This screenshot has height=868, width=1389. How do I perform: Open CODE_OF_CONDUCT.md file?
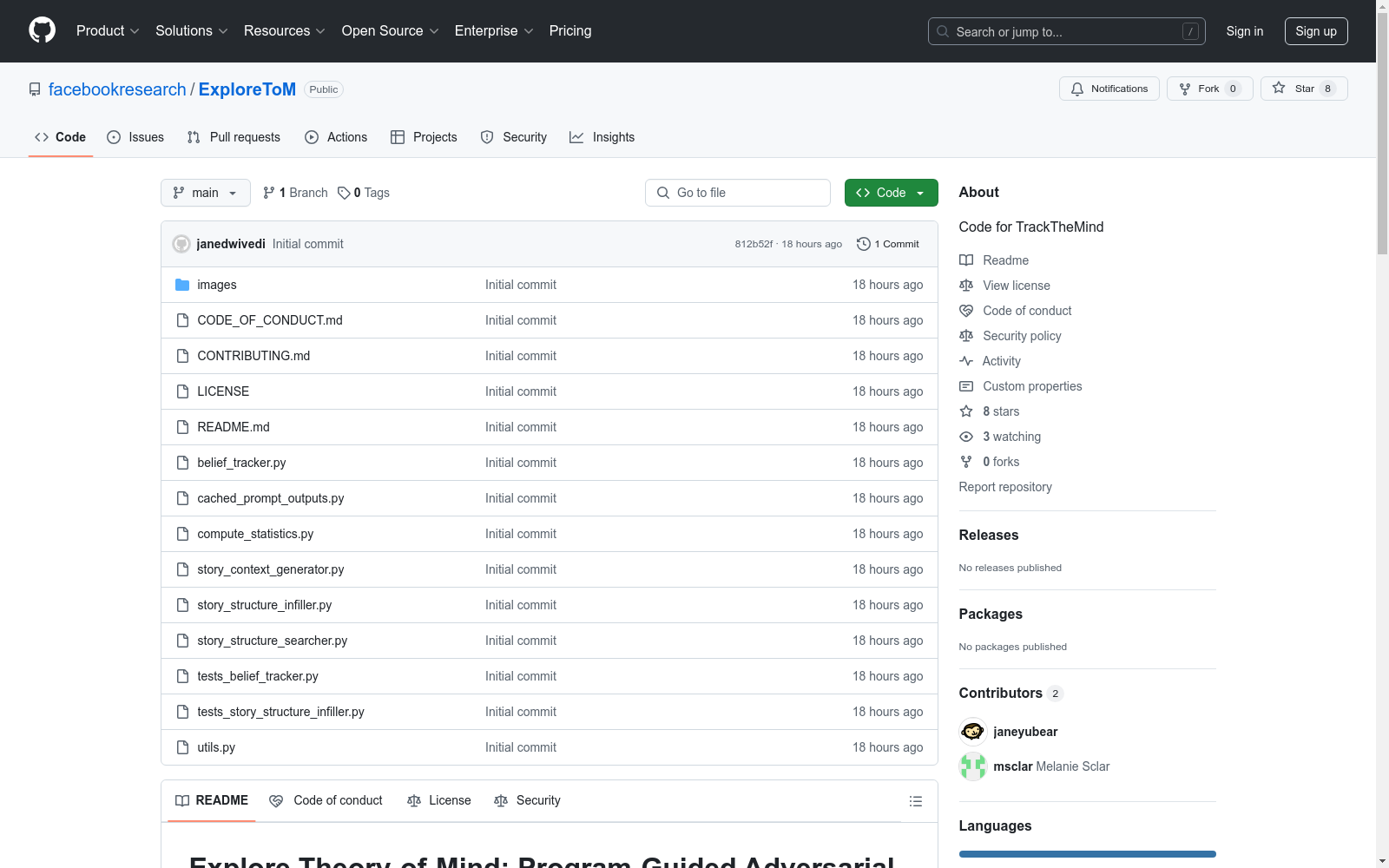(x=270, y=320)
